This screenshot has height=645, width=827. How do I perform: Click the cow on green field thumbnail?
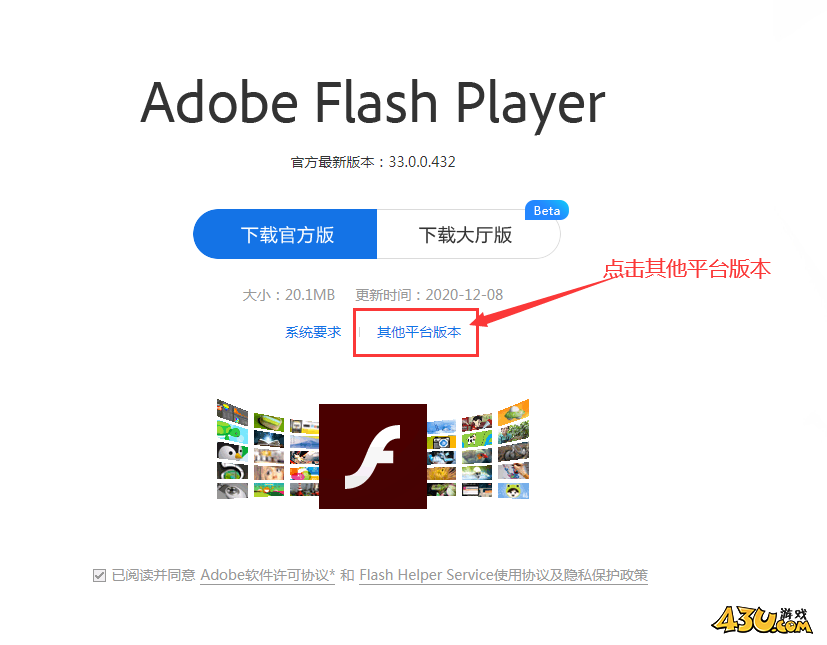pyautogui.click(x=477, y=439)
